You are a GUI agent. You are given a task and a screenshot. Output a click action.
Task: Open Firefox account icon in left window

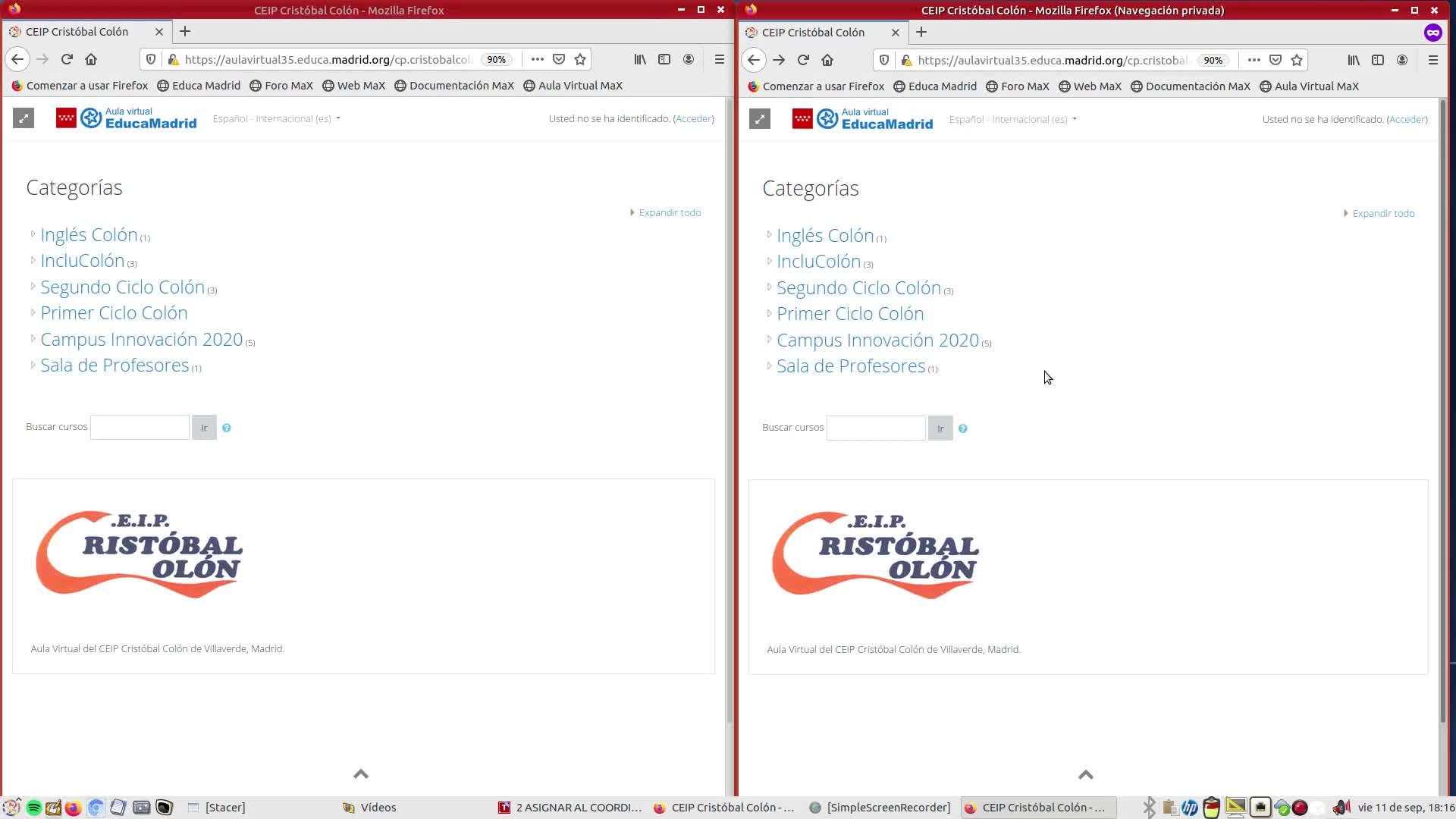[689, 59]
